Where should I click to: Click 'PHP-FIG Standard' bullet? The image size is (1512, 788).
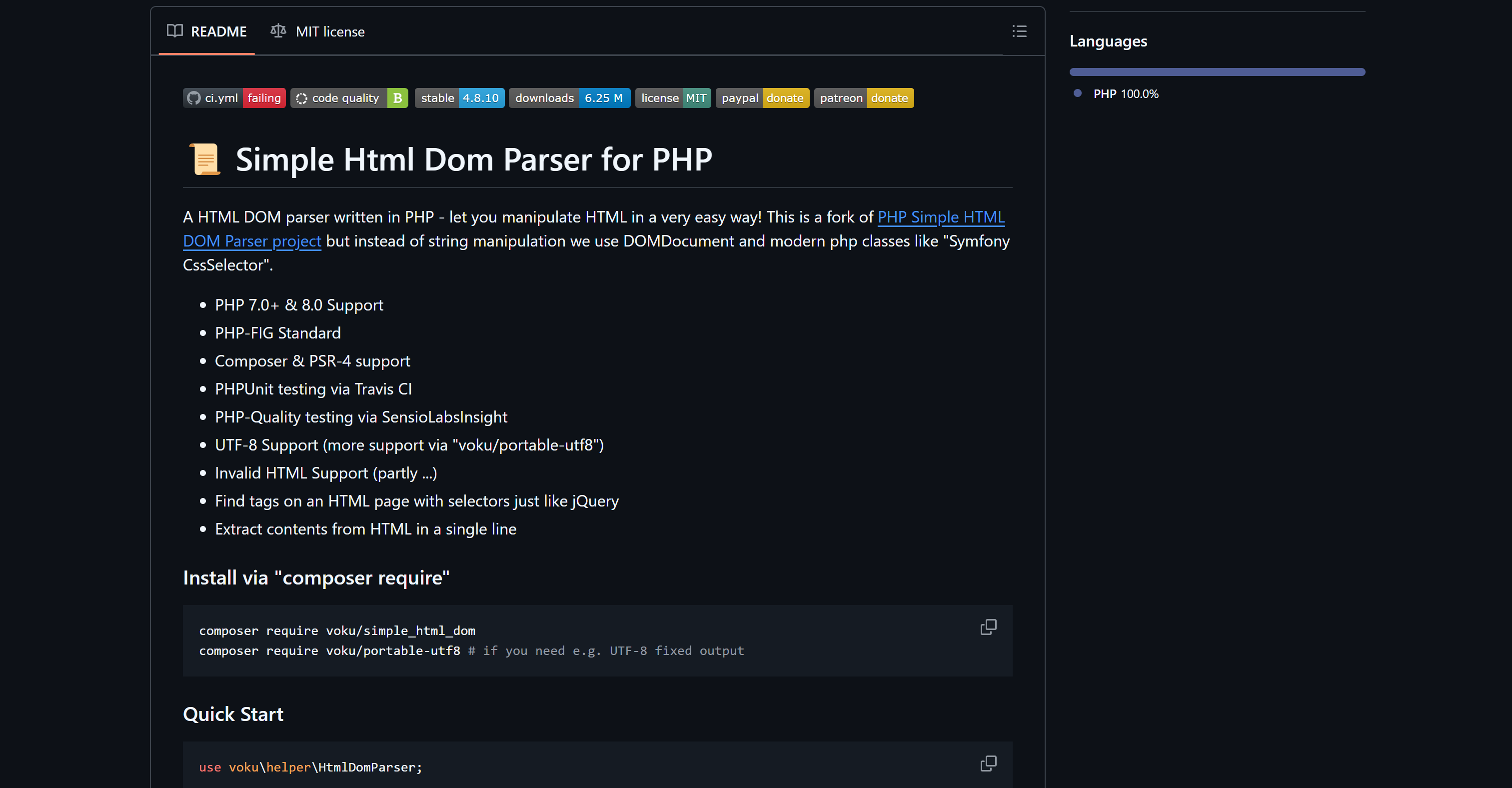click(x=277, y=333)
